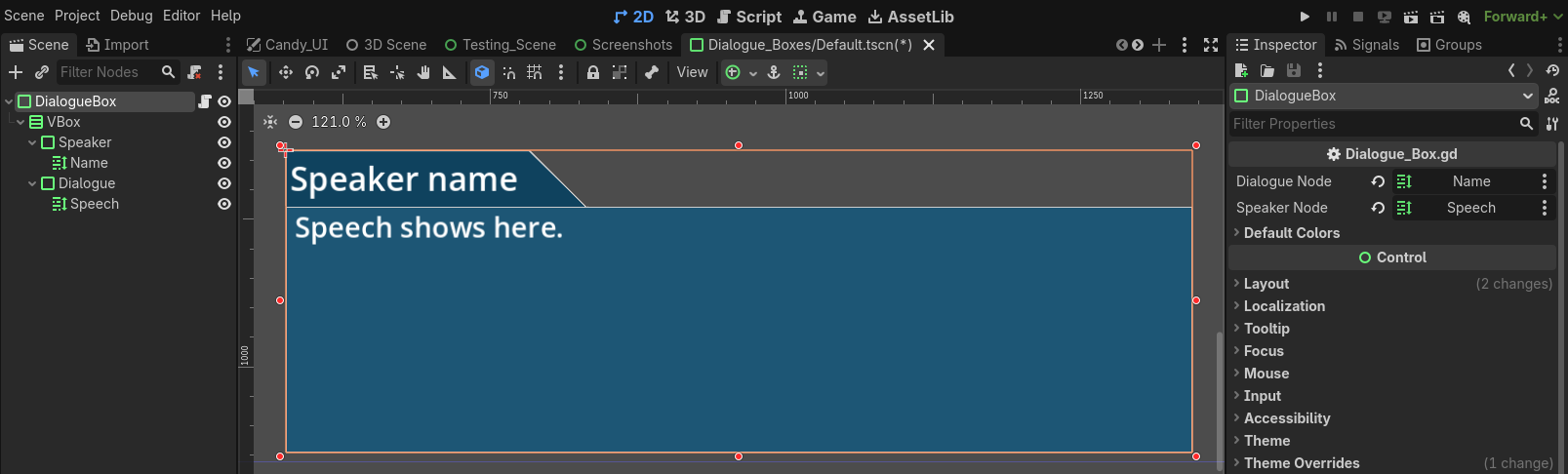Toggle visibility of DialogueBox node
This screenshot has height=474, width=1568.
pos(224,101)
